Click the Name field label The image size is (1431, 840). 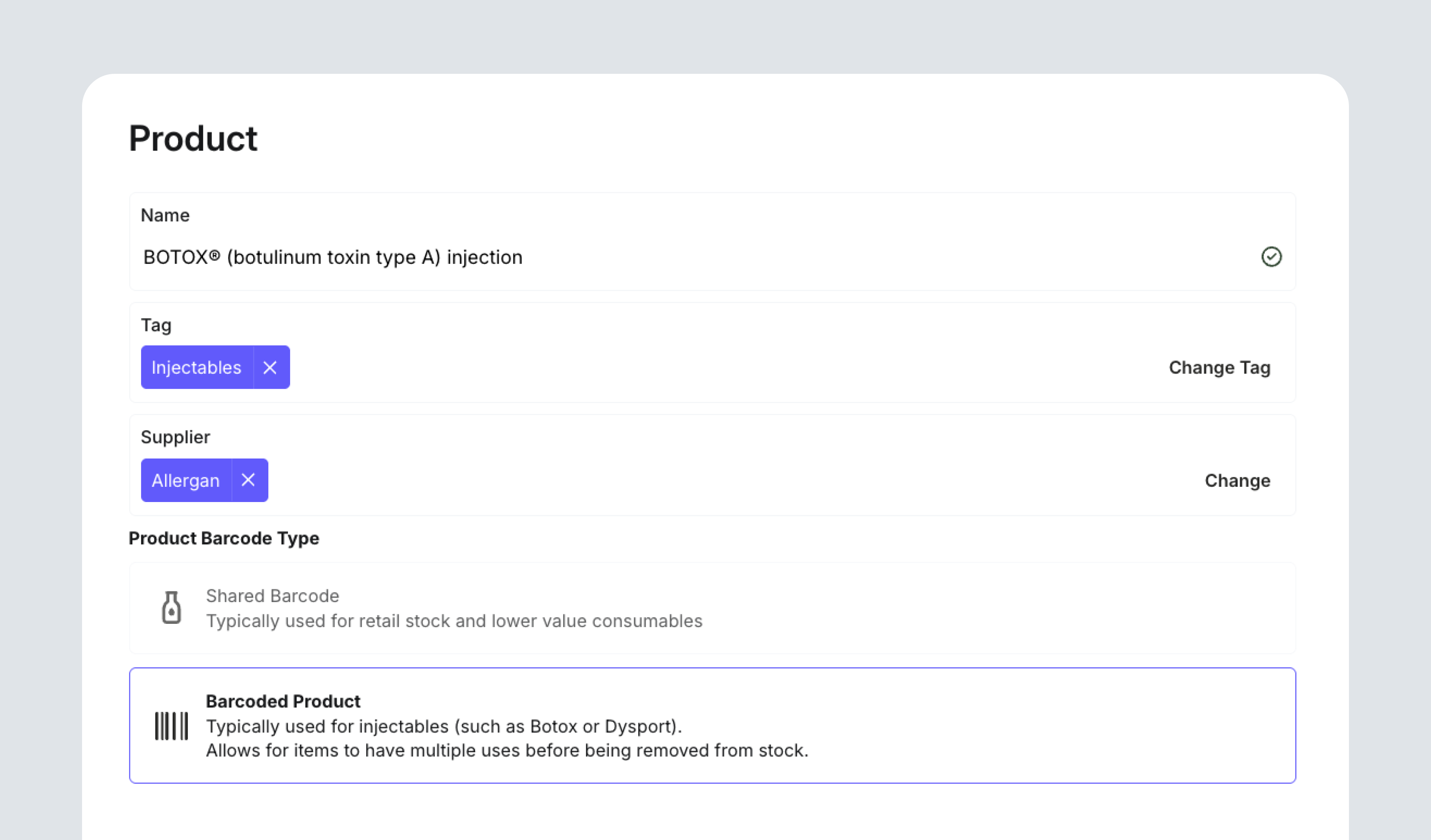[x=165, y=215]
